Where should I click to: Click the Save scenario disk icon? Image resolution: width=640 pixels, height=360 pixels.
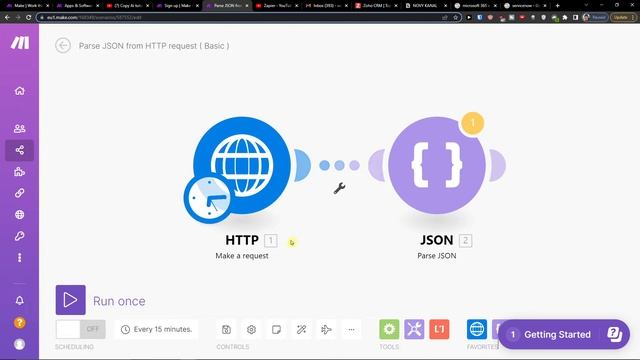tap(226, 329)
